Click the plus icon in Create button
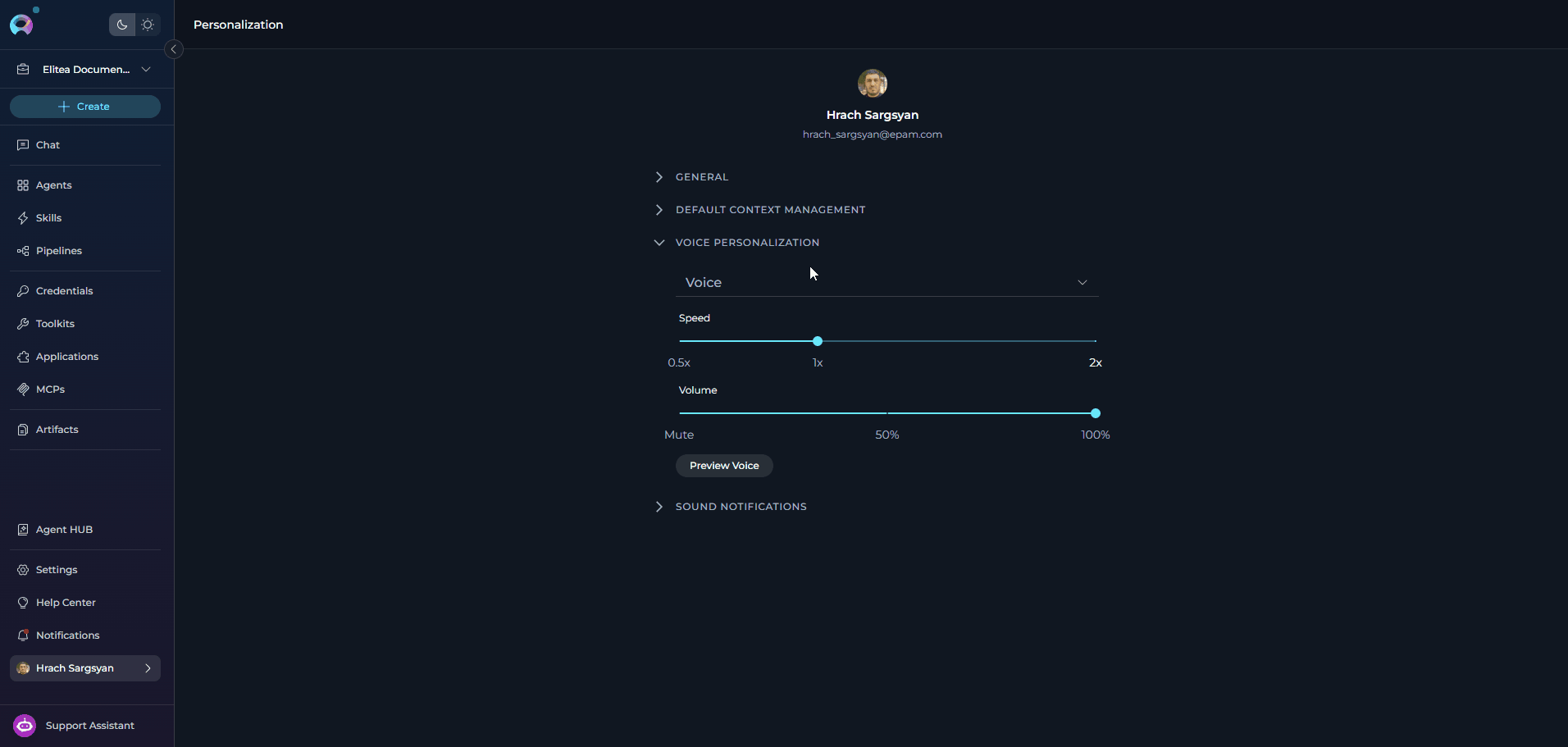Screen dimensions: 1568x747 [64, 107]
